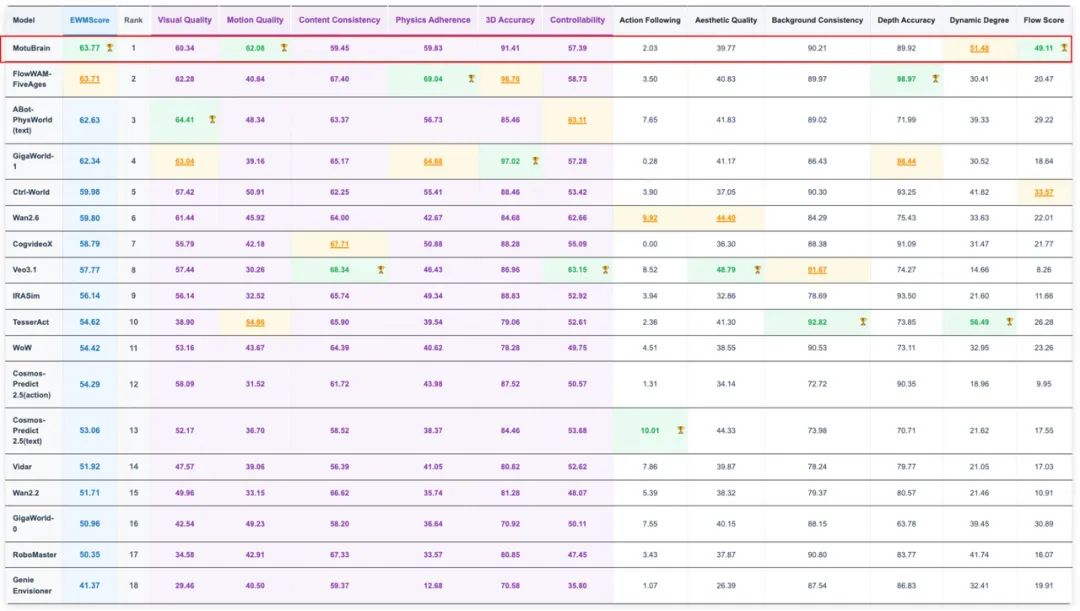The image size is (1080, 611).
Task: Click the trophy beside Veo3.1's 48.79 Aesthetic Quality
Action: coord(758,270)
